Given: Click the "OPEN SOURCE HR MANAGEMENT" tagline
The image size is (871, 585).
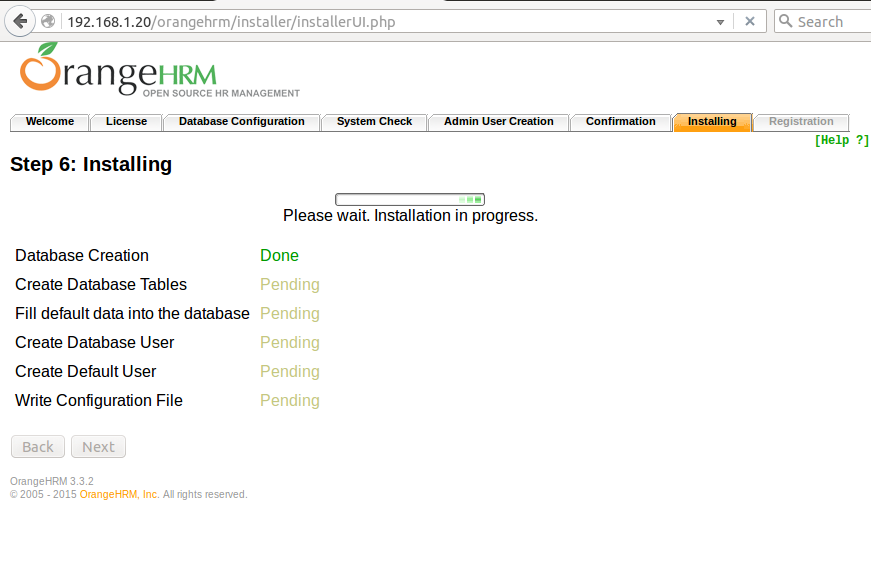Looking at the screenshot, I should [221, 93].
